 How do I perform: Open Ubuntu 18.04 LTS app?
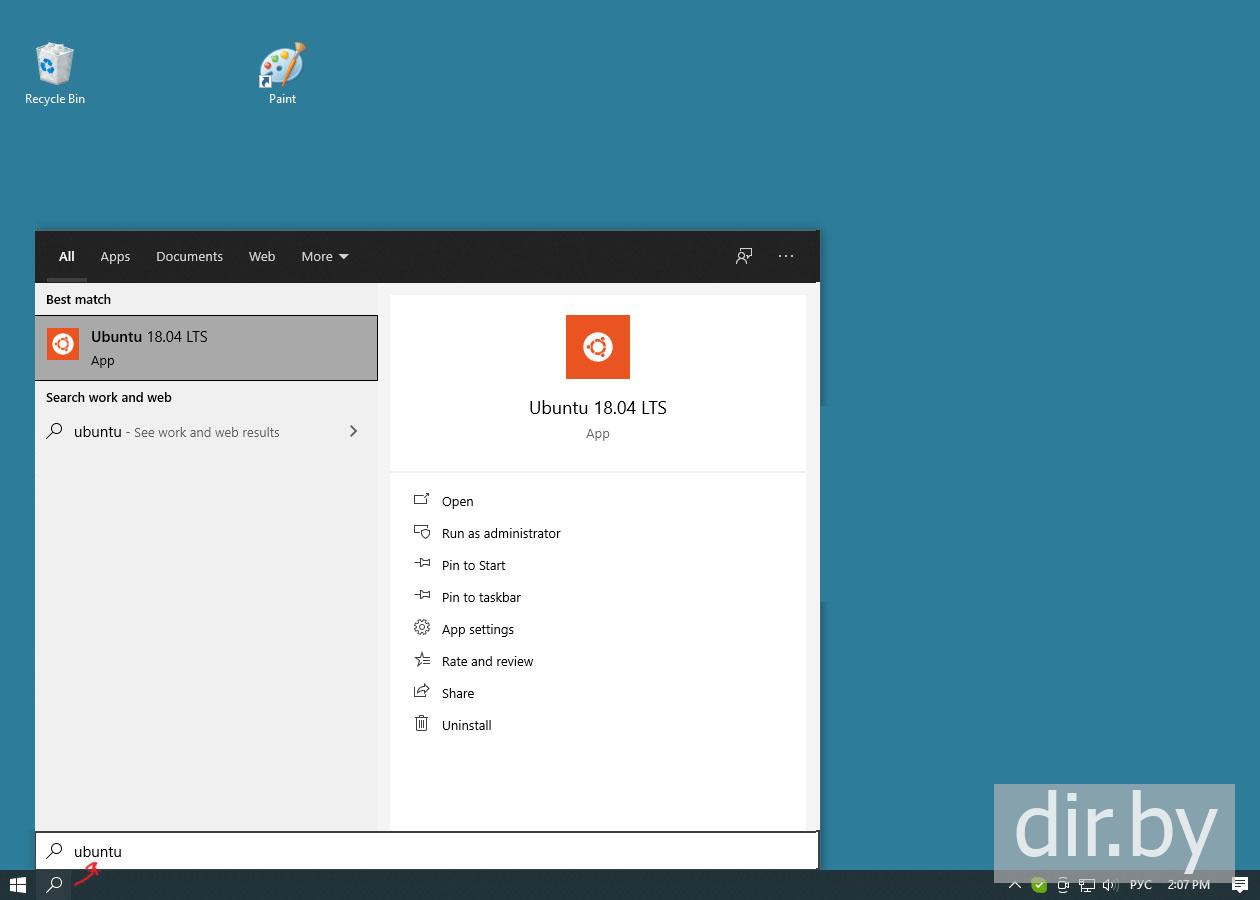(458, 501)
